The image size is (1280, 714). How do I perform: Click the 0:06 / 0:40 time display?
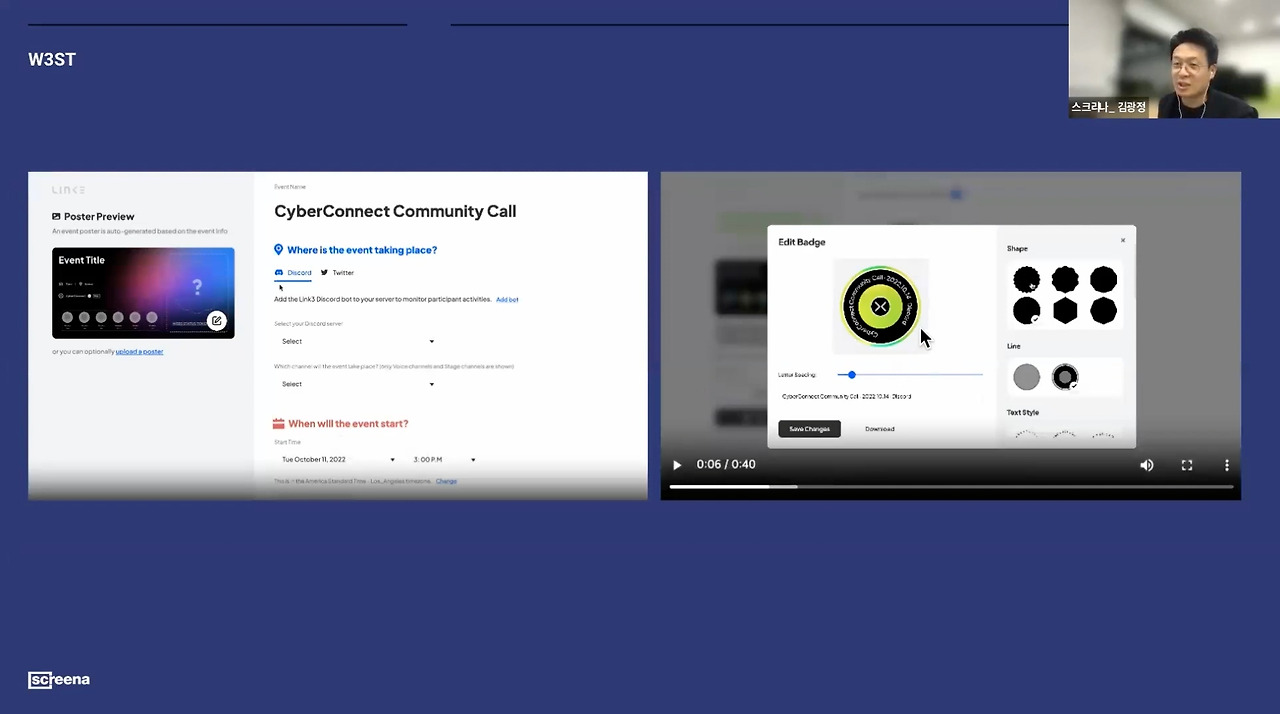pos(726,465)
